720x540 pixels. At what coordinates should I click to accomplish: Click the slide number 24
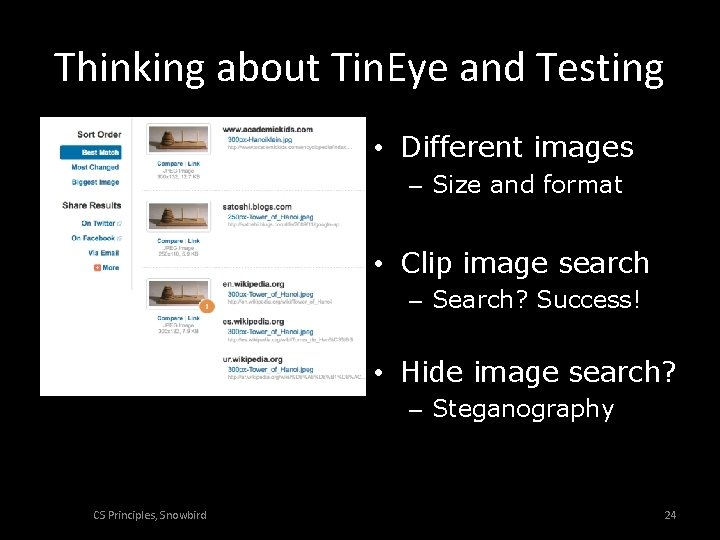pyautogui.click(x=670, y=515)
